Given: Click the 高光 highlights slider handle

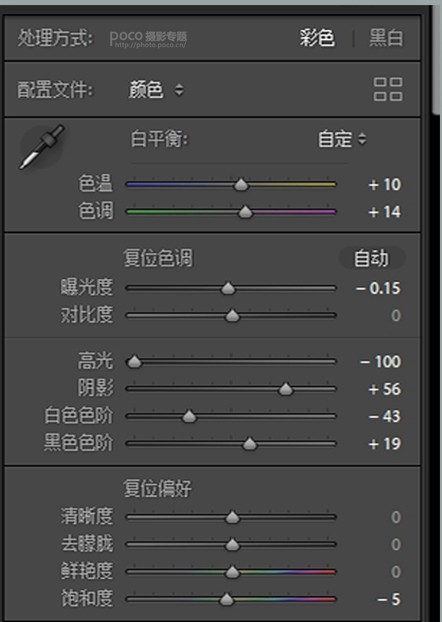Looking at the screenshot, I should [134, 361].
